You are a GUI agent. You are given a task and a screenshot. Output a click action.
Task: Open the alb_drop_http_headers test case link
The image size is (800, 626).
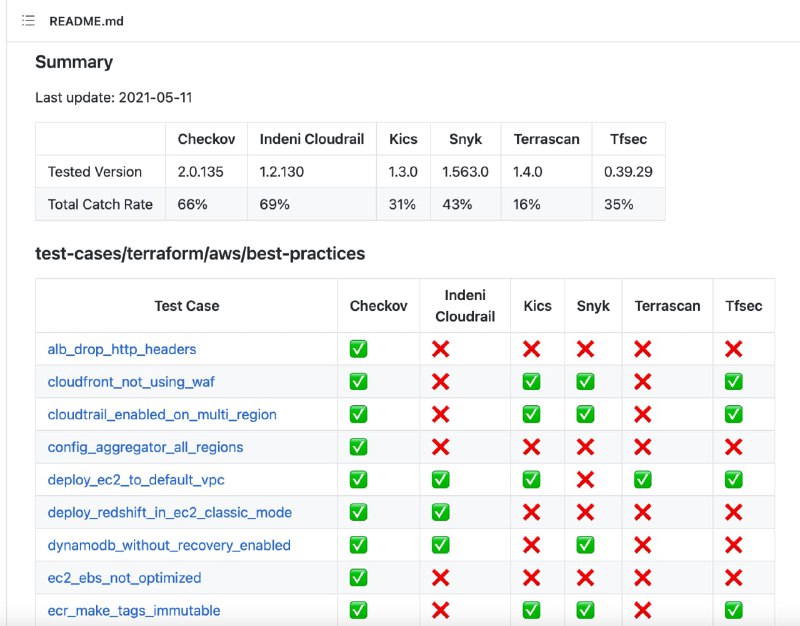pos(122,349)
